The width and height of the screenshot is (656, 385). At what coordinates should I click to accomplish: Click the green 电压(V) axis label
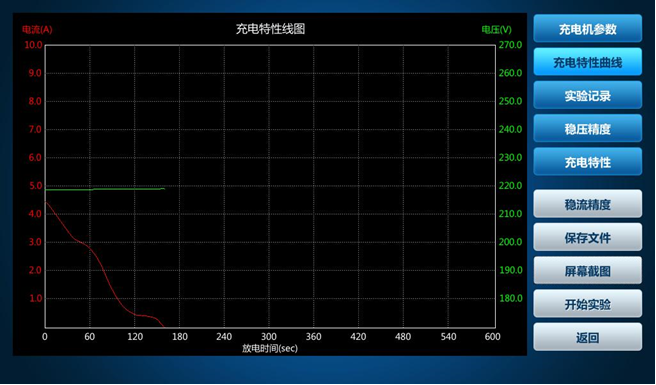(x=496, y=29)
